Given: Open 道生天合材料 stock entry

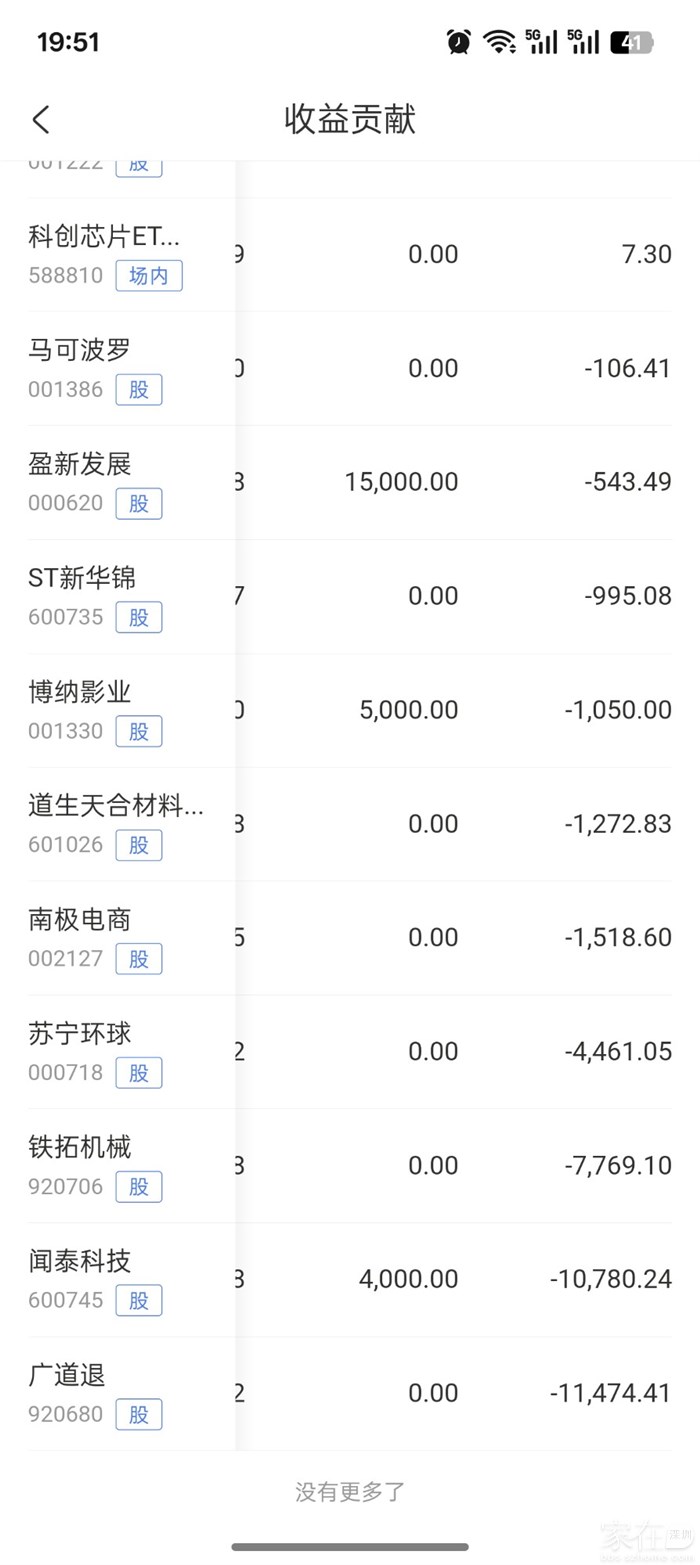Looking at the screenshot, I should pos(116,806).
